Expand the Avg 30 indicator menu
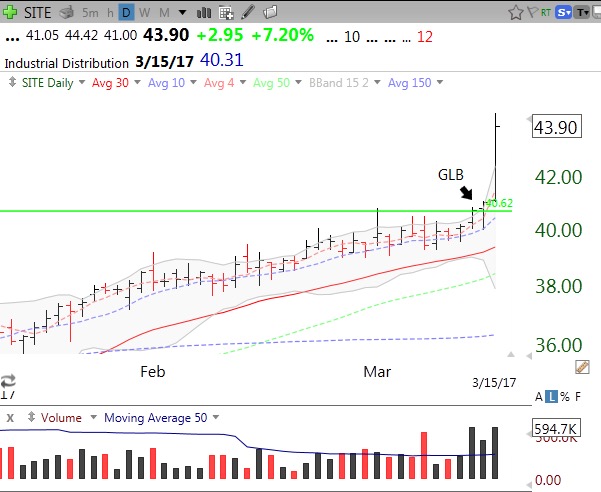Screen dimensions: 601x492 click(137, 82)
